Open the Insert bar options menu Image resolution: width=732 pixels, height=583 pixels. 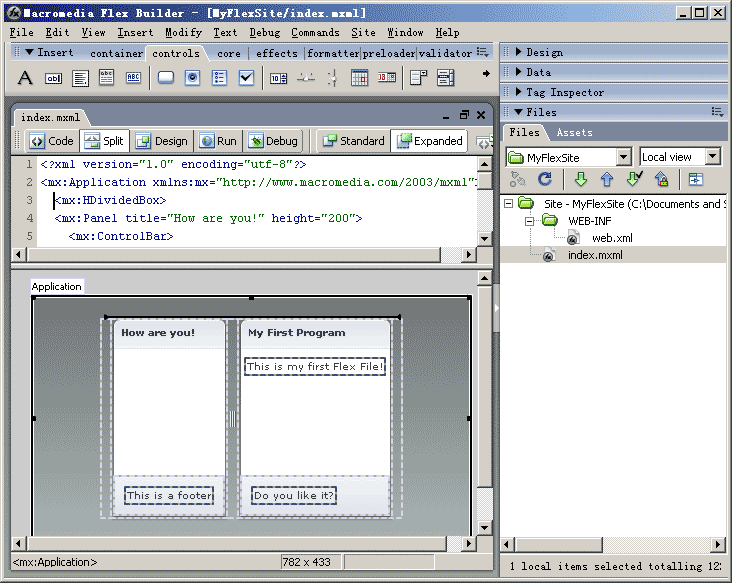(483, 52)
